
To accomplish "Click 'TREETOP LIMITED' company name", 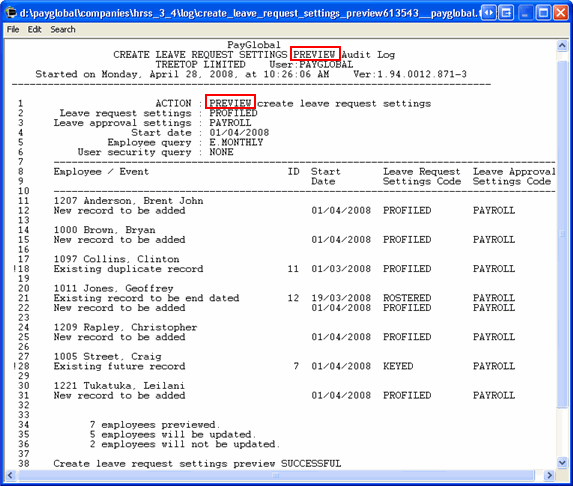I will [x=200, y=65].
